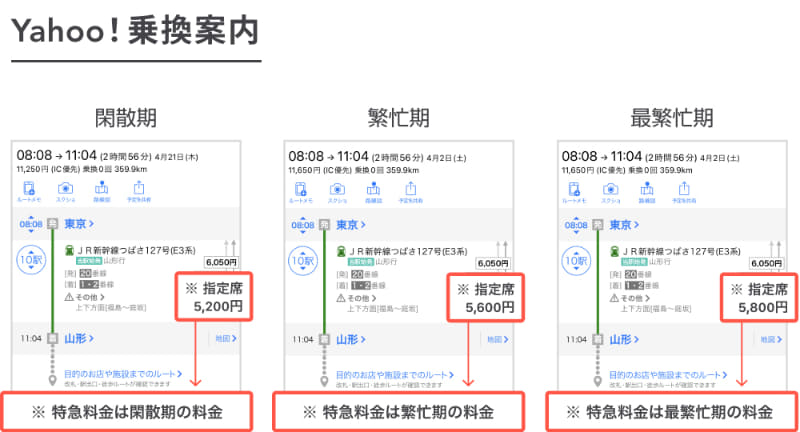Expand その他 notices in 繁忙期 panel
This screenshot has width=800, height=432.
362,298
